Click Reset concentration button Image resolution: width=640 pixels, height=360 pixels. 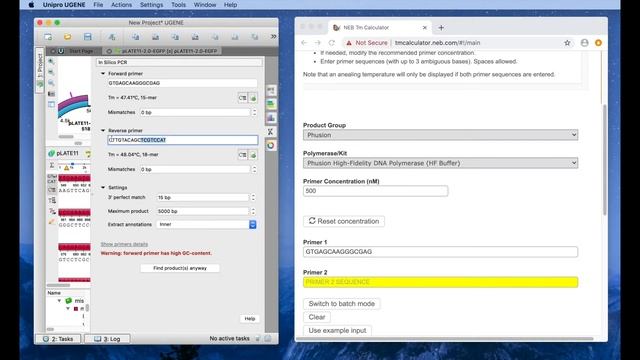[x=344, y=221]
